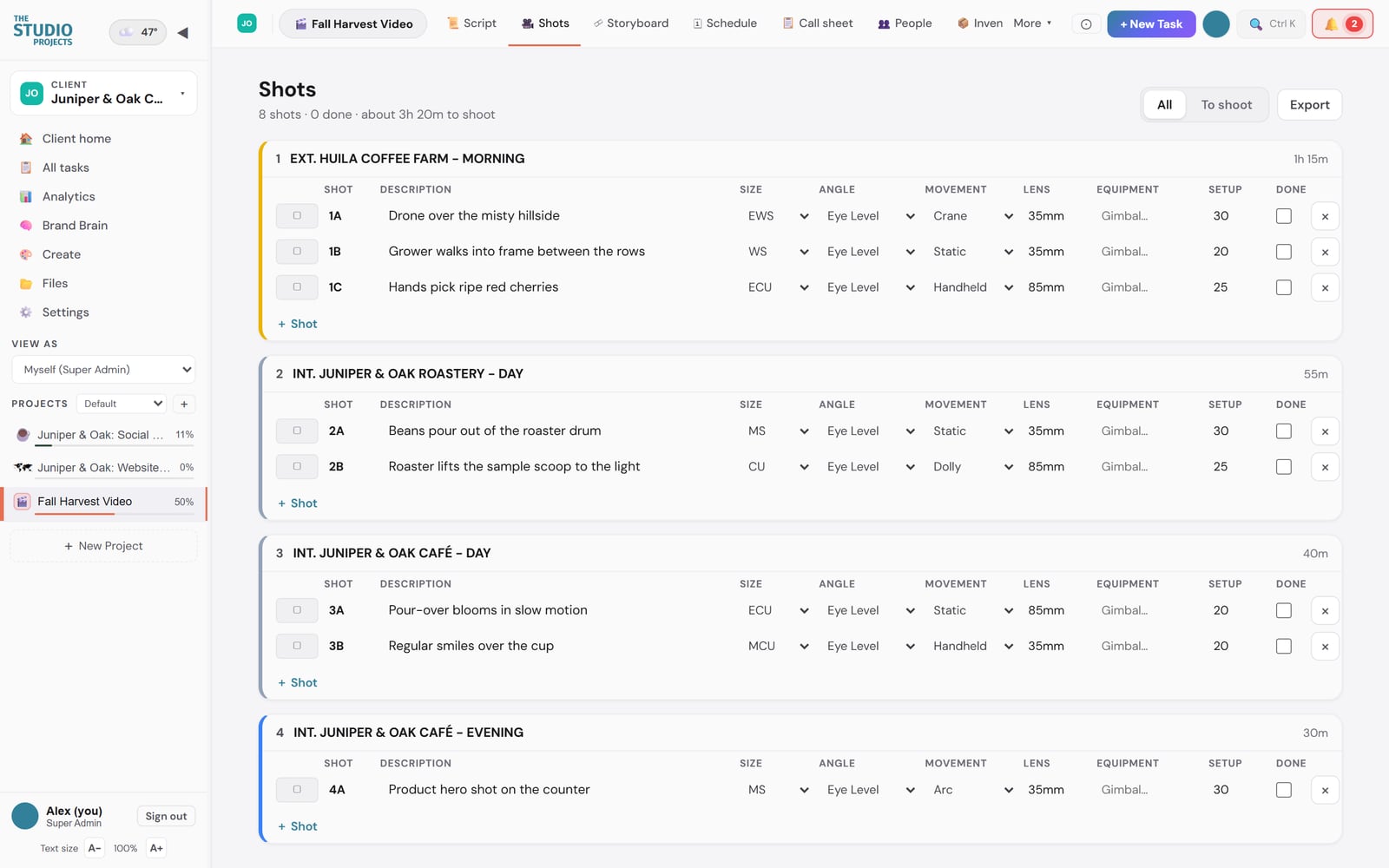1389x868 pixels.
Task: Tick the done checkbox for shot 3B
Action: click(x=1284, y=646)
